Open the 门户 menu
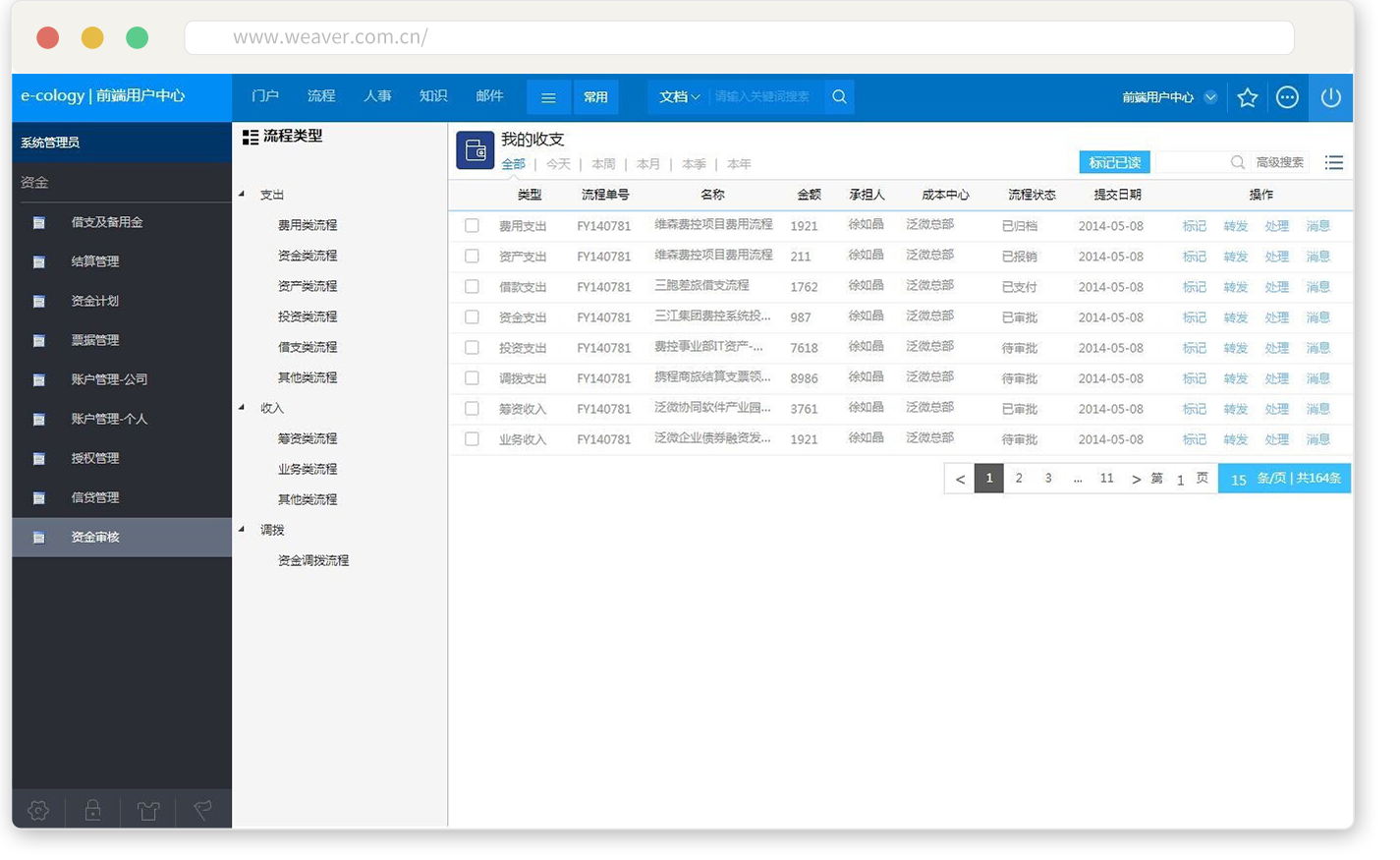Screen dimensions: 1400x860 click(265, 96)
